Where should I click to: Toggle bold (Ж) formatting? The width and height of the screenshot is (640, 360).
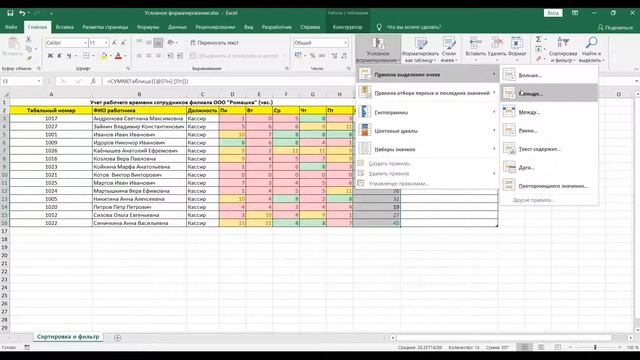50,56
